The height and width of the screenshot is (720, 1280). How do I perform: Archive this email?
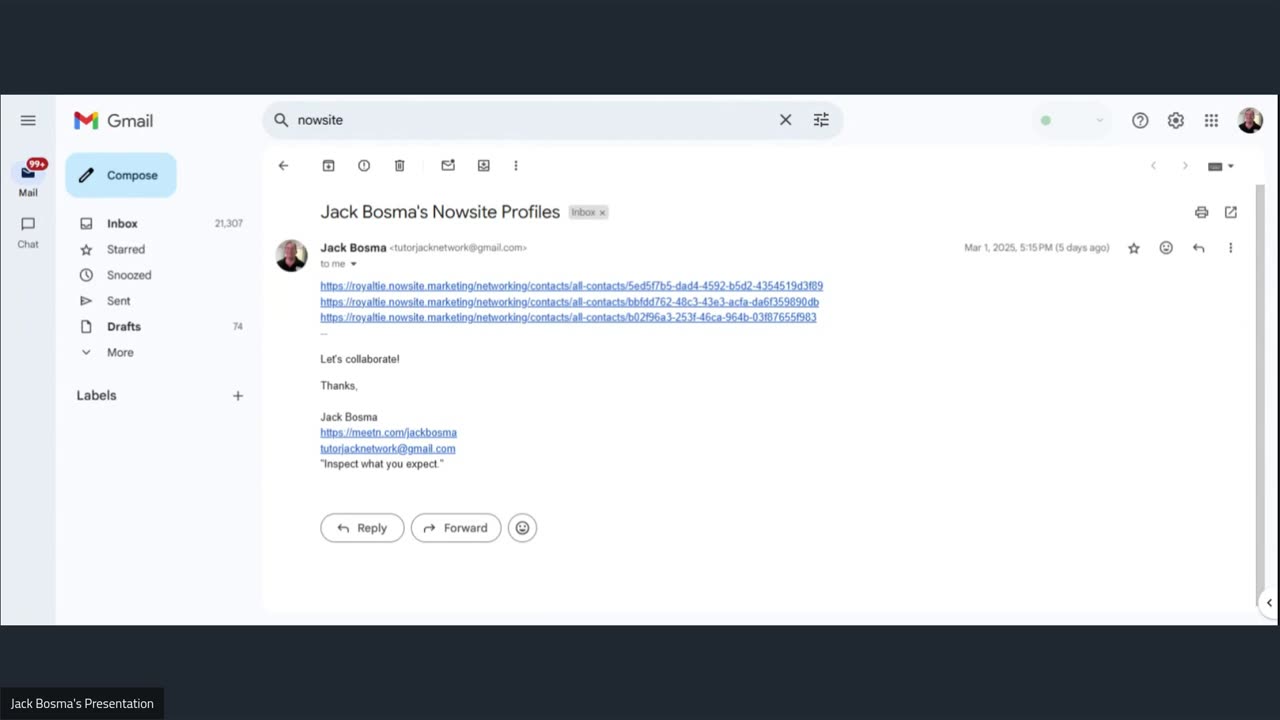pos(328,166)
